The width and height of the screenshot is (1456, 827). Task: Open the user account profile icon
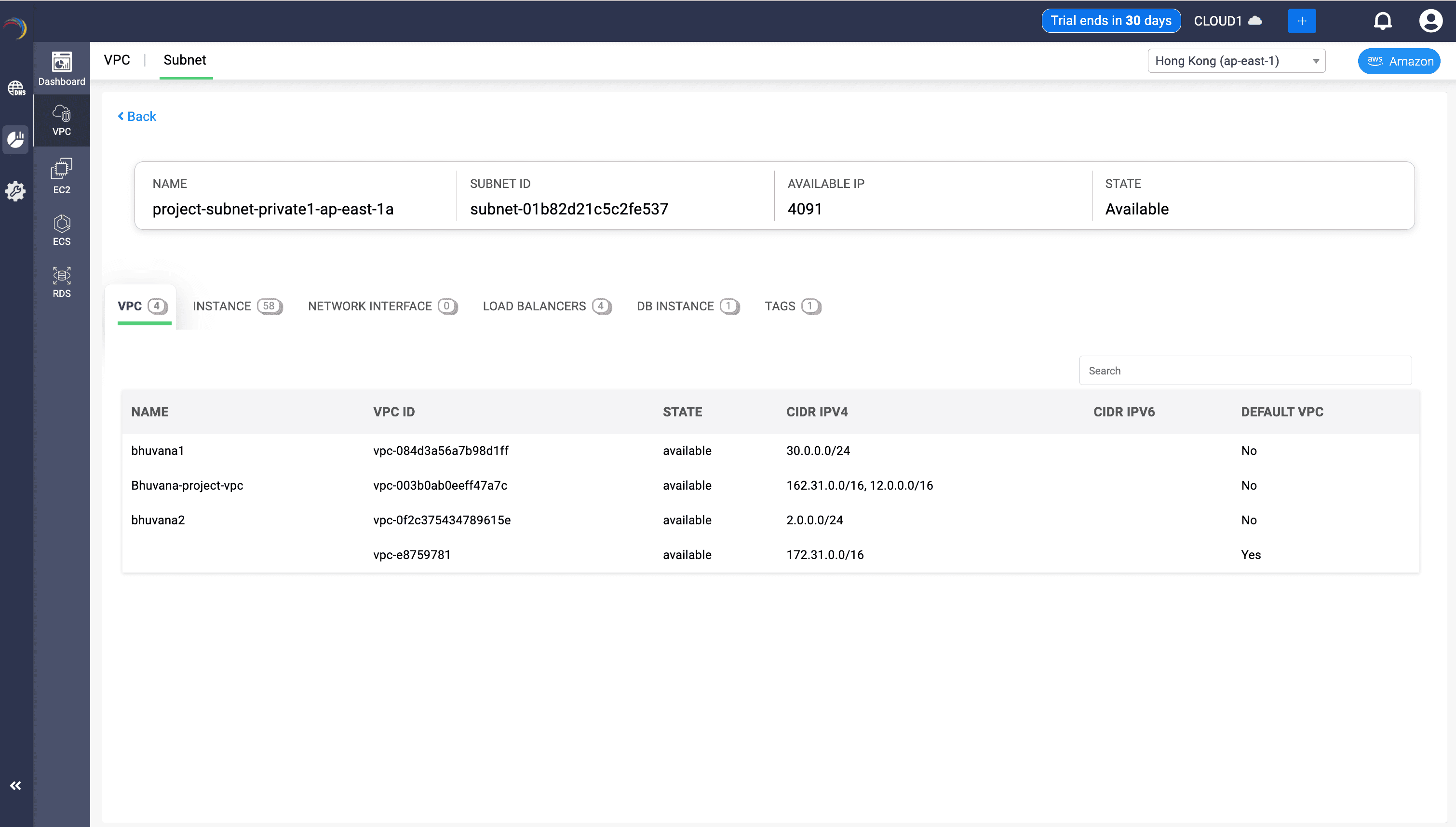click(x=1431, y=20)
